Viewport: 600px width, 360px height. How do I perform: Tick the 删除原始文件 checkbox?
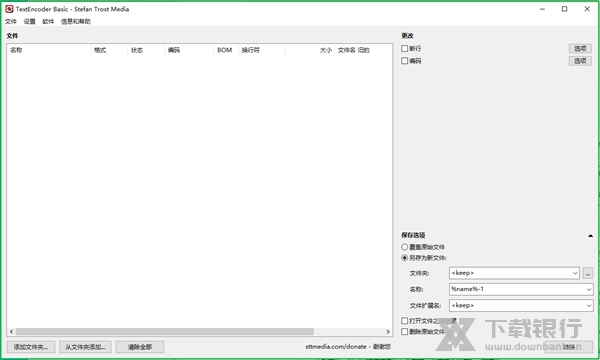point(404,332)
